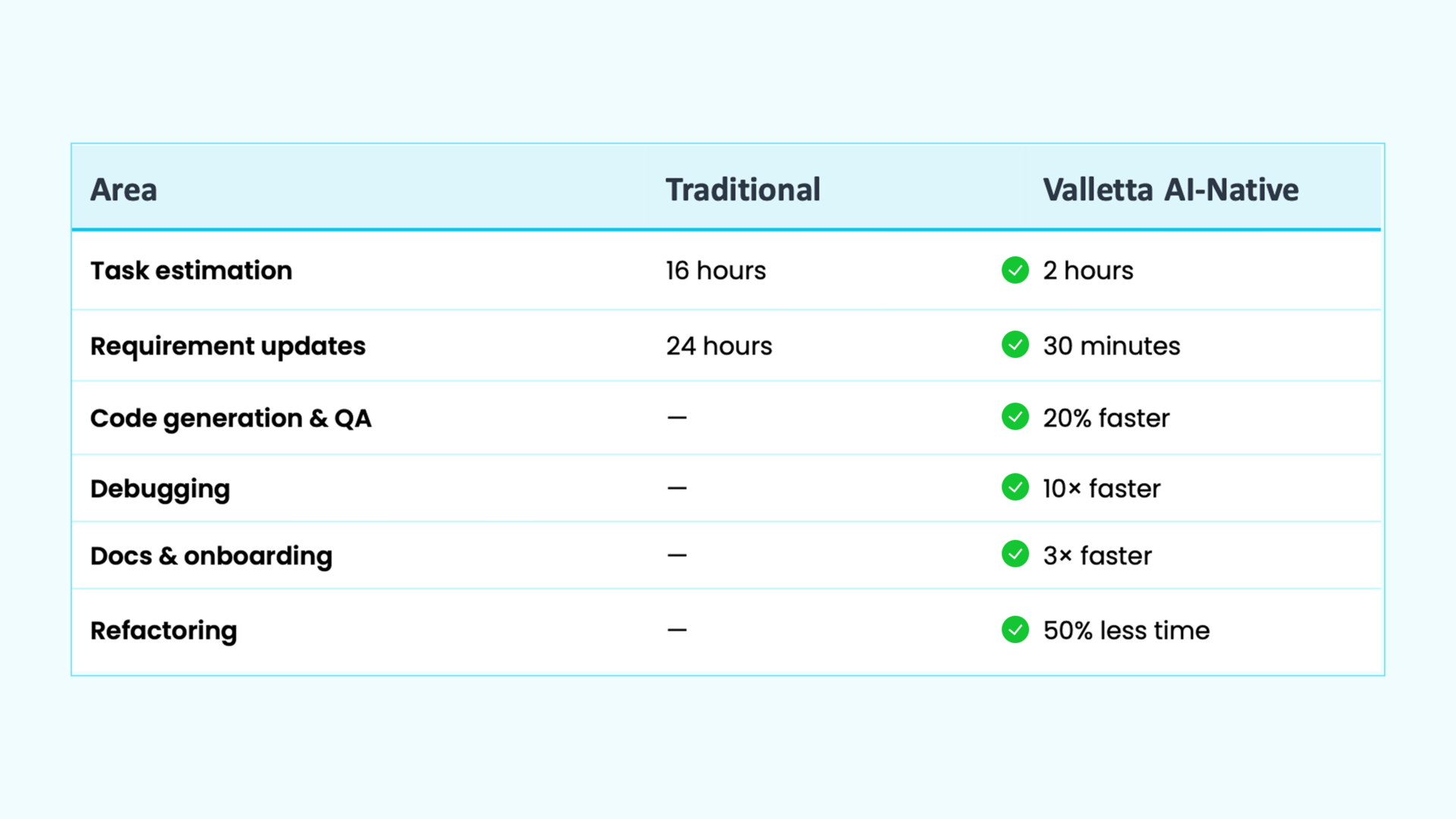Select the Traditional column header
This screenshot has width=1456, height=819.
click(742, 190)
